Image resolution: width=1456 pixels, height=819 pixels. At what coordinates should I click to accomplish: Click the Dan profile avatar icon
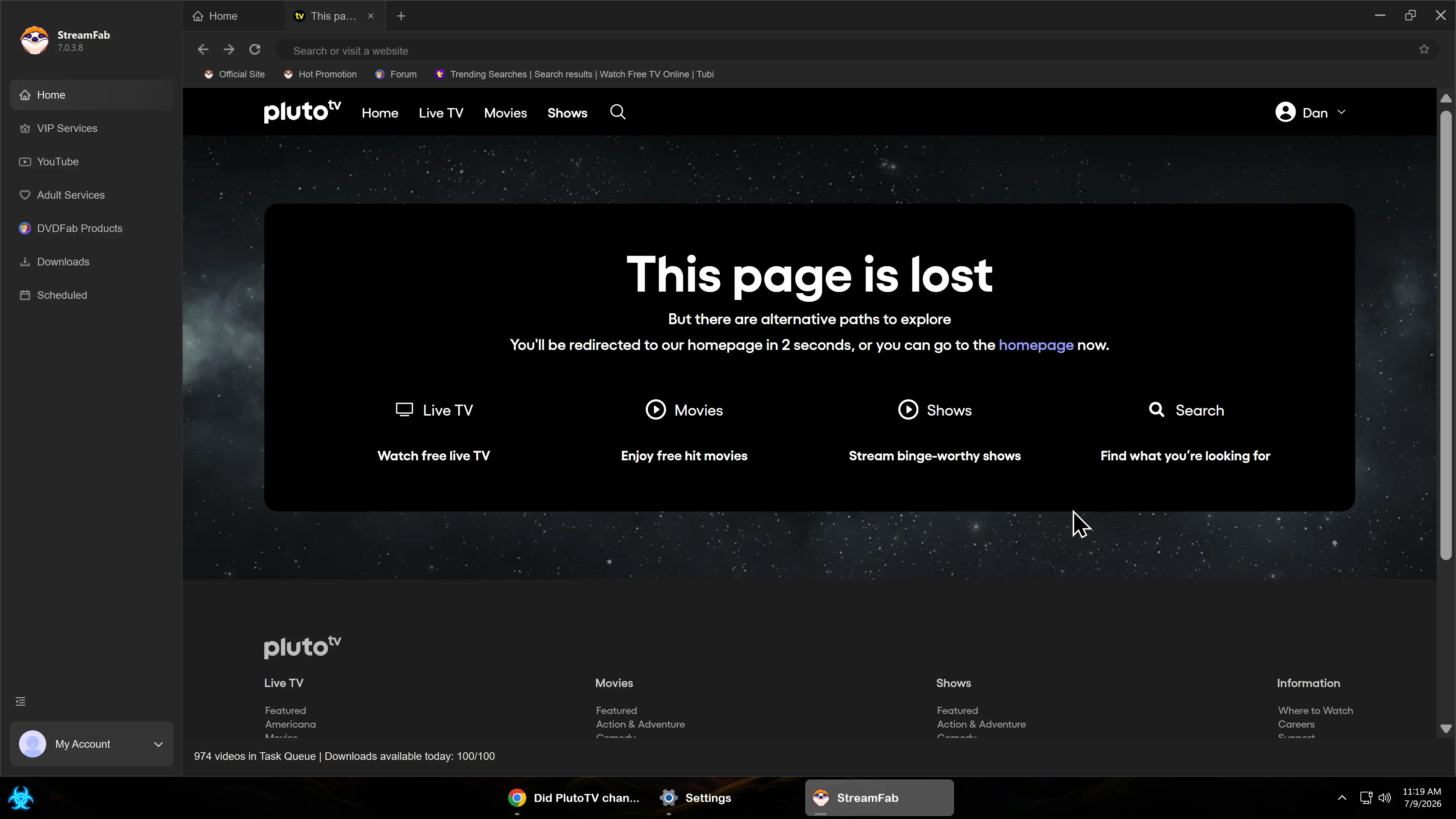click(1285, 112)
